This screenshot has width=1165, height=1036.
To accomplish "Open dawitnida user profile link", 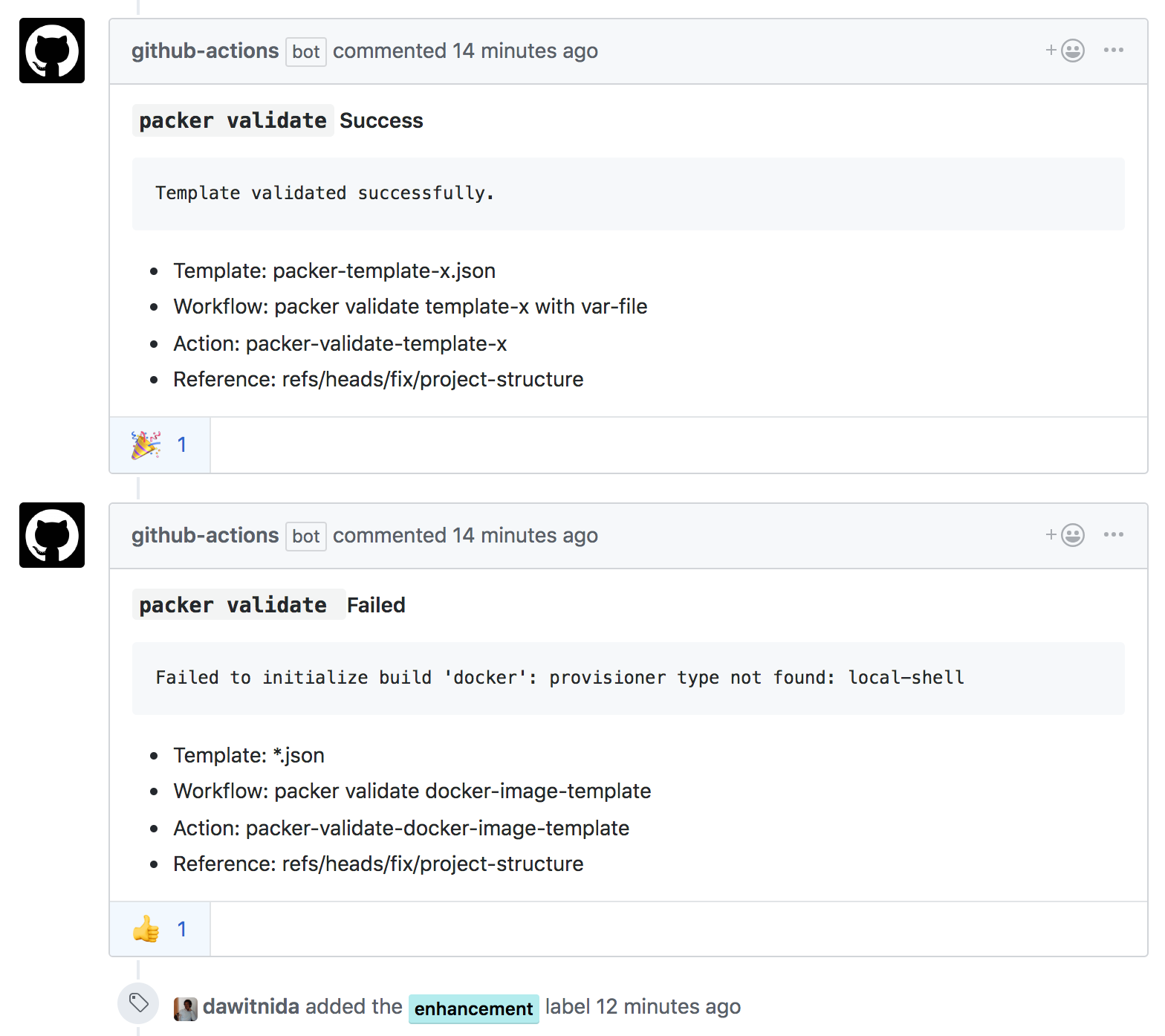I will 251,1006.
